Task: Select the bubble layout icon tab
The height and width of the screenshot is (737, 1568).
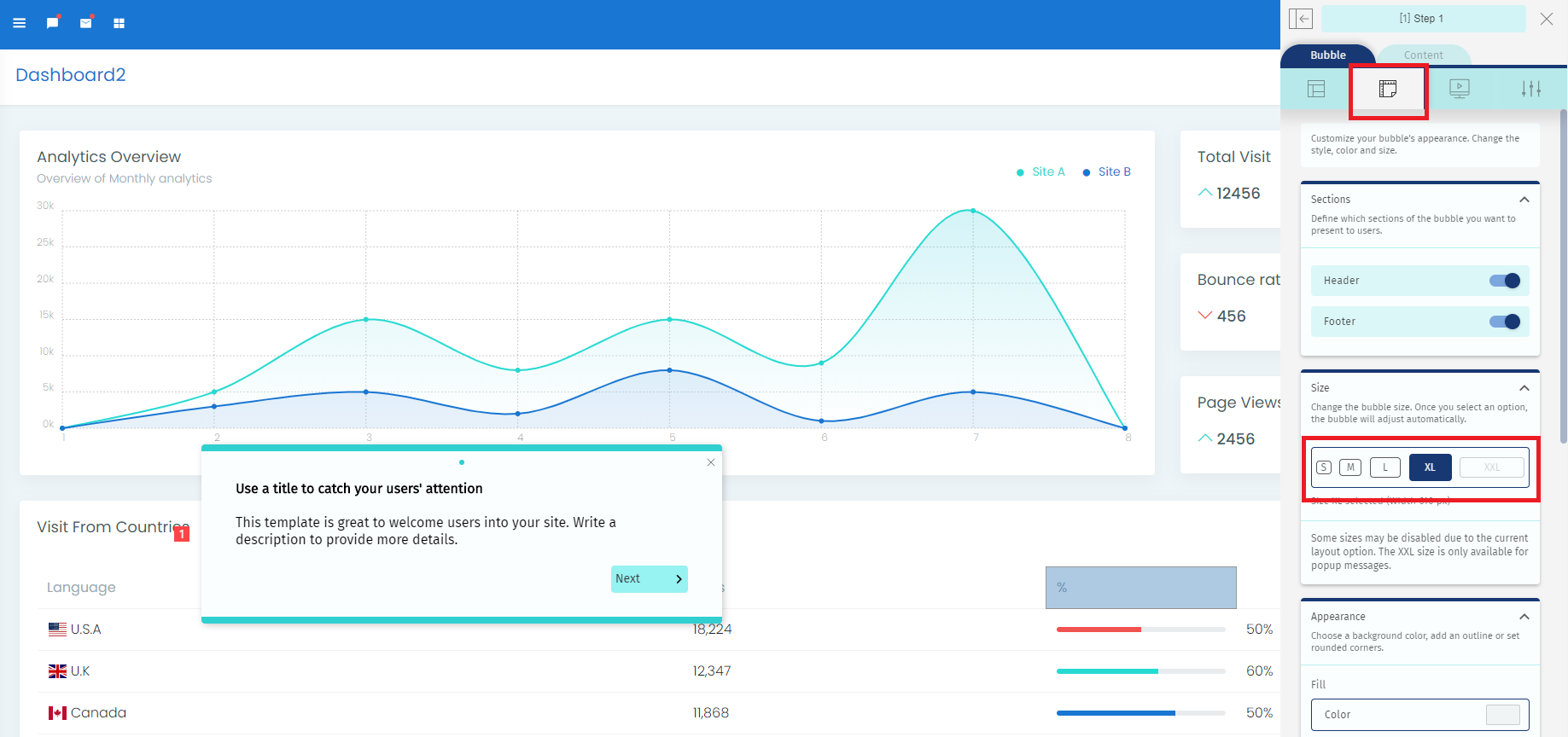Action: 1316,89
